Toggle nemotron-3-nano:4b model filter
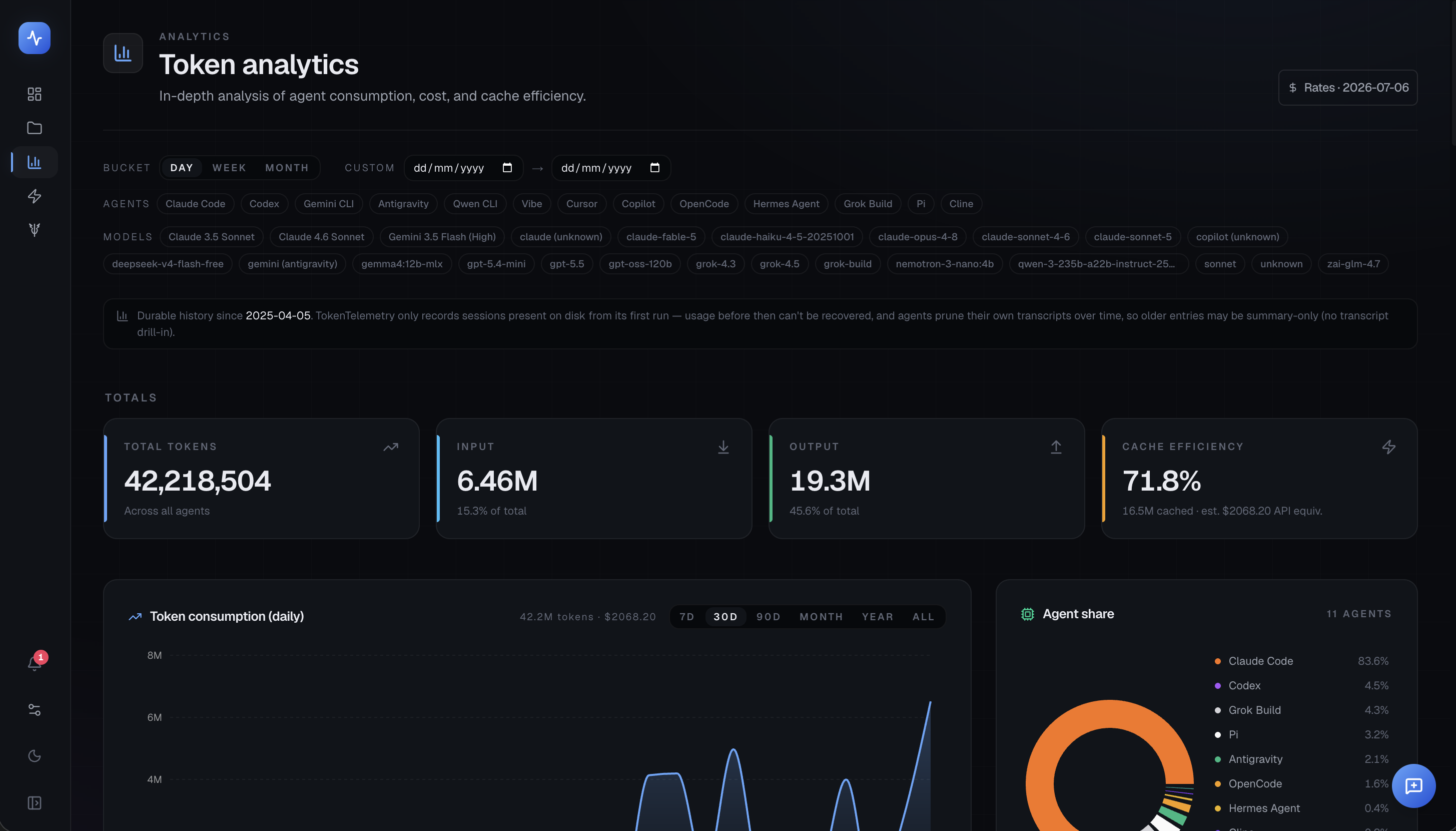The image size is (1456, 831). coord(945,264)
